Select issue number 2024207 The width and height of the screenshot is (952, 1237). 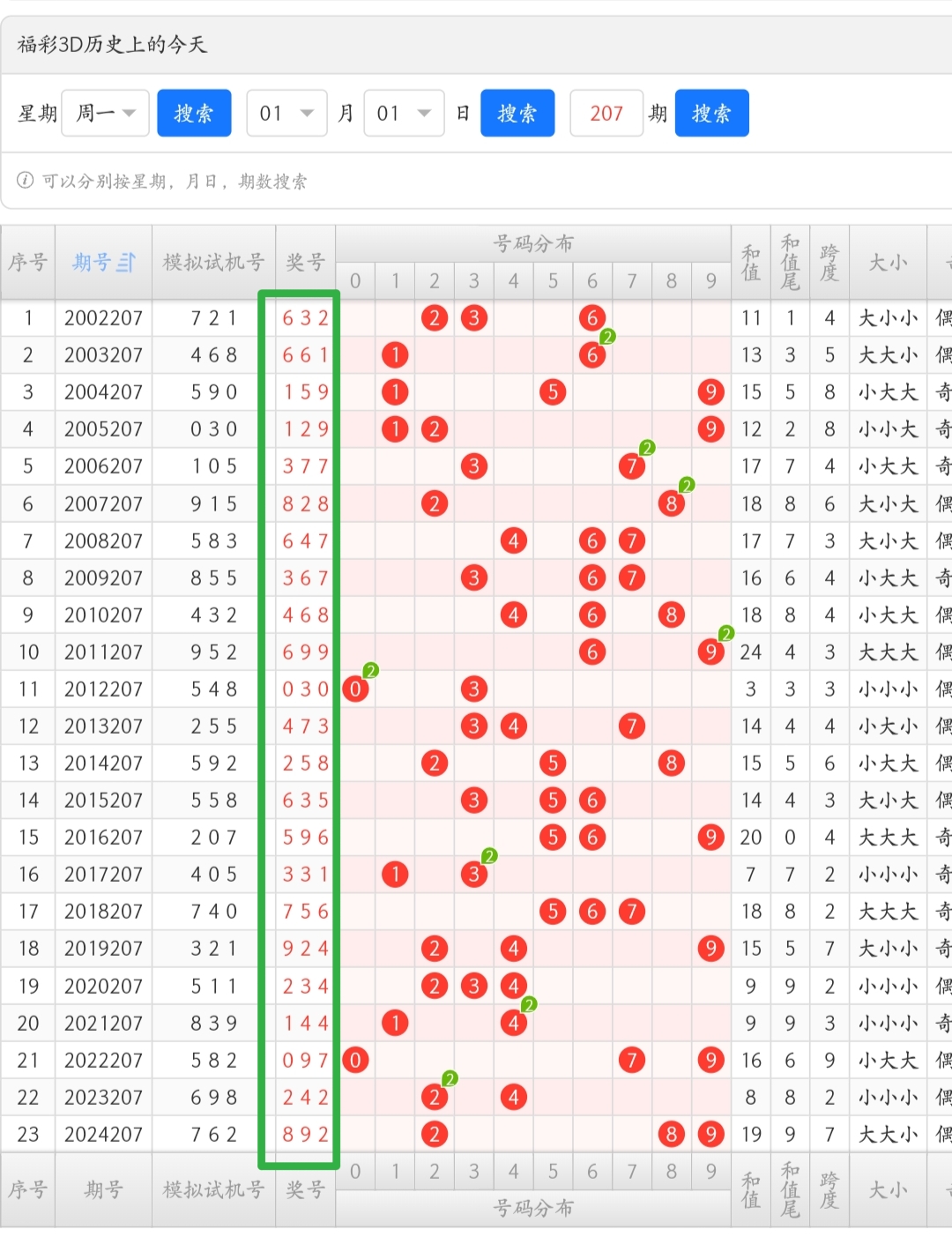(103, 1135)
